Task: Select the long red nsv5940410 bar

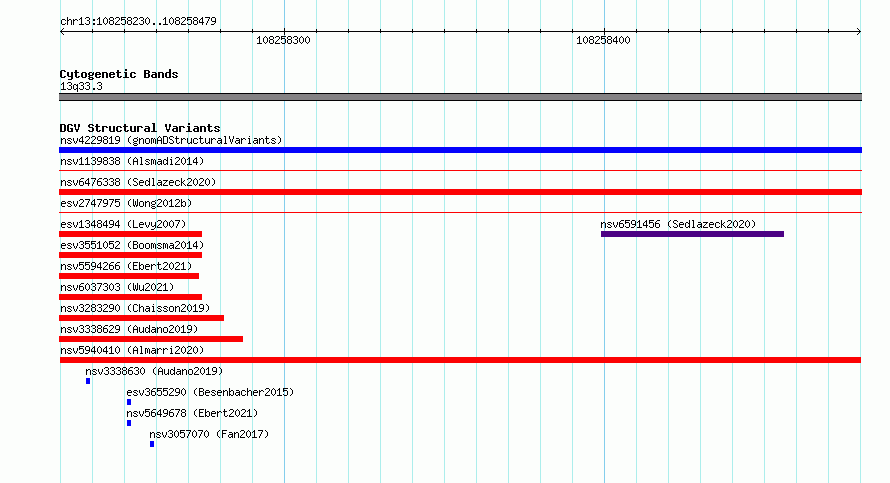Action: [460, 360]
